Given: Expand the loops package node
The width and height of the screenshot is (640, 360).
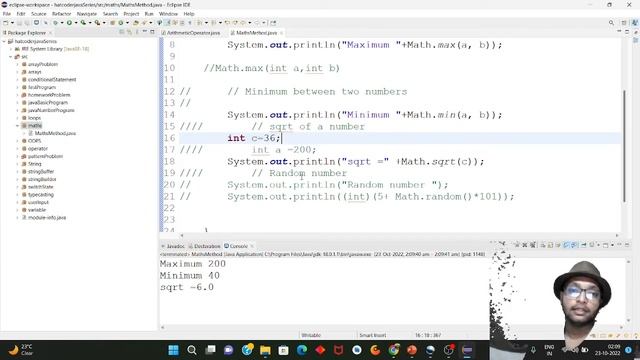Looking at the screenshot, I should click(x=18, y=118).
